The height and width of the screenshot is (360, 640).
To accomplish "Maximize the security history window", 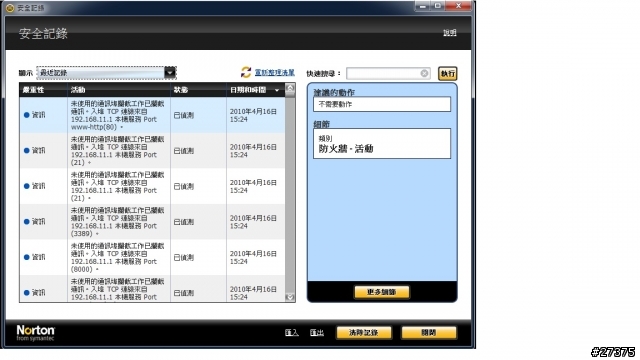I will click(x=438, y=6).
